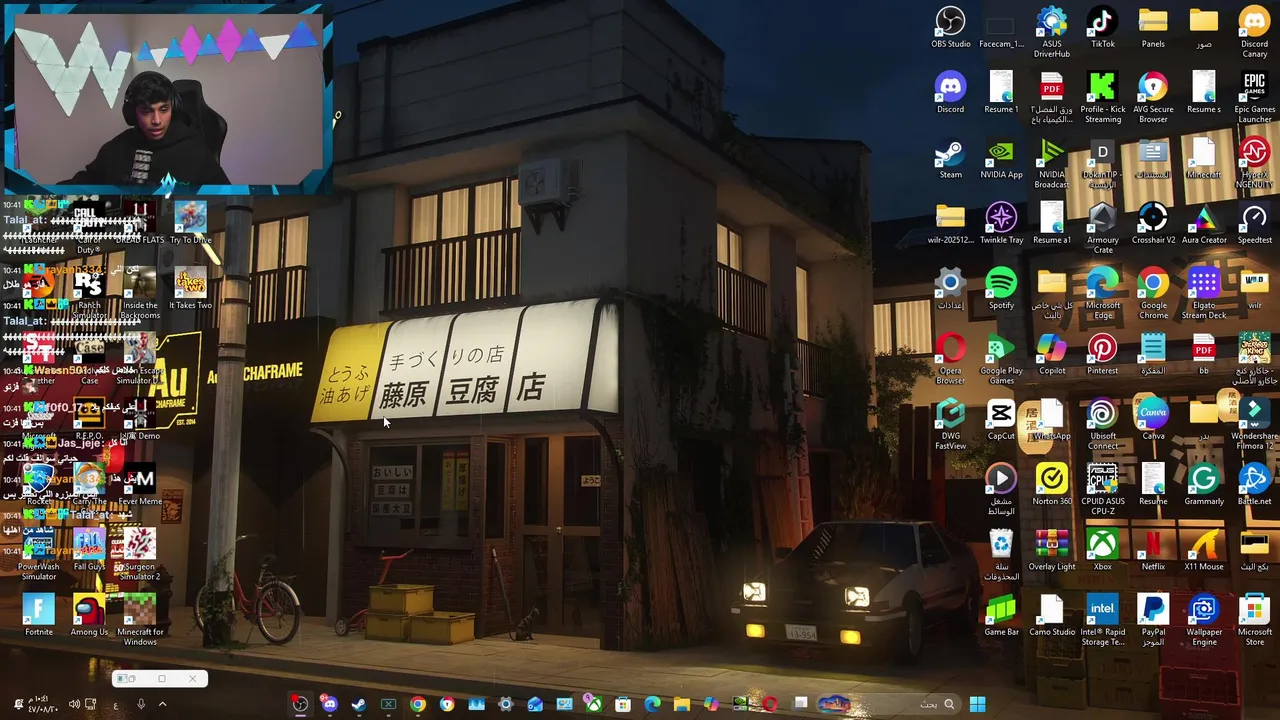Screen dimensions: 1280x720
Task: Select the Copilot desktop icon
Action: (1051, 355)
